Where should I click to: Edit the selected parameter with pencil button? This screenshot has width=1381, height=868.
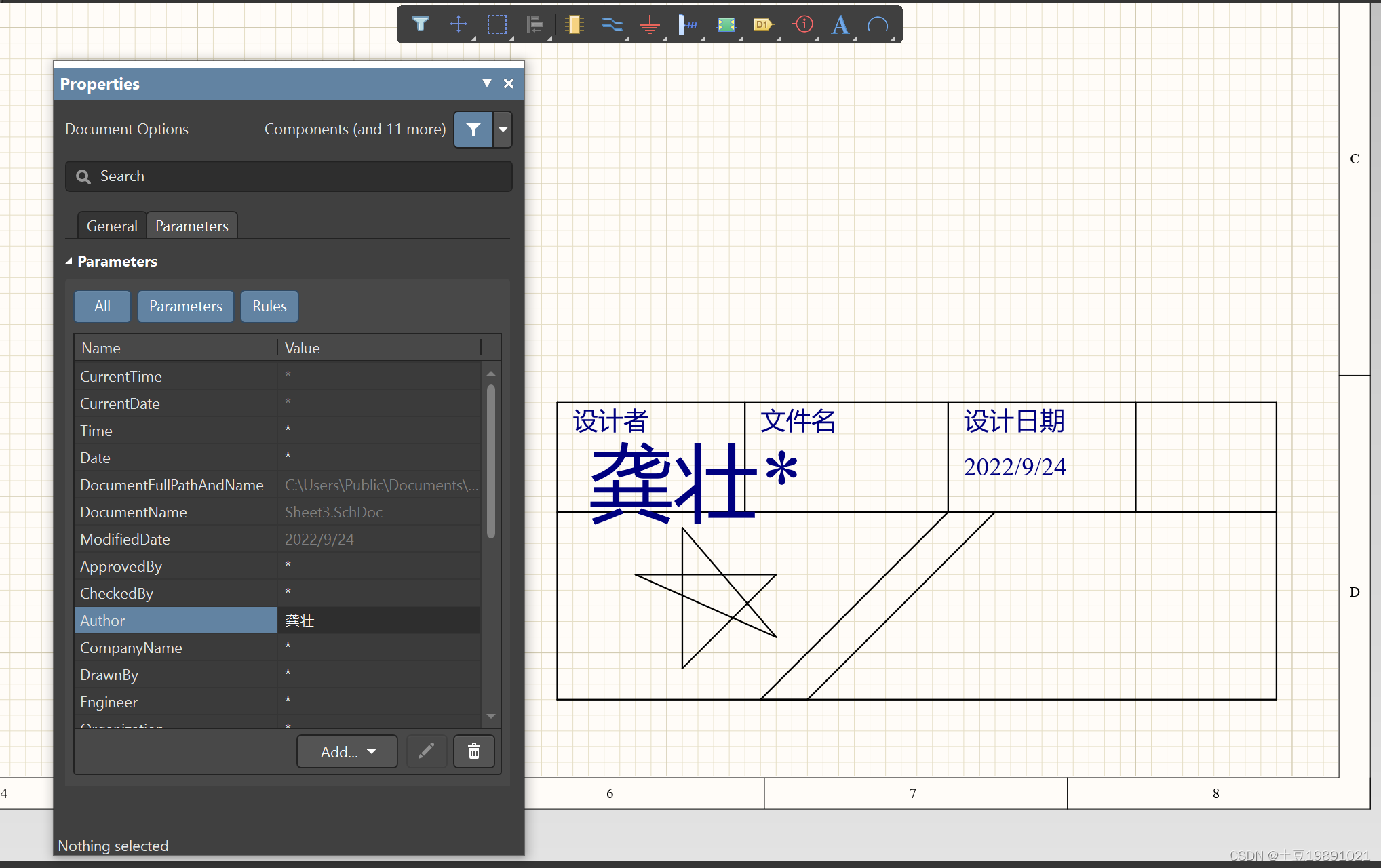pos(427,751)
